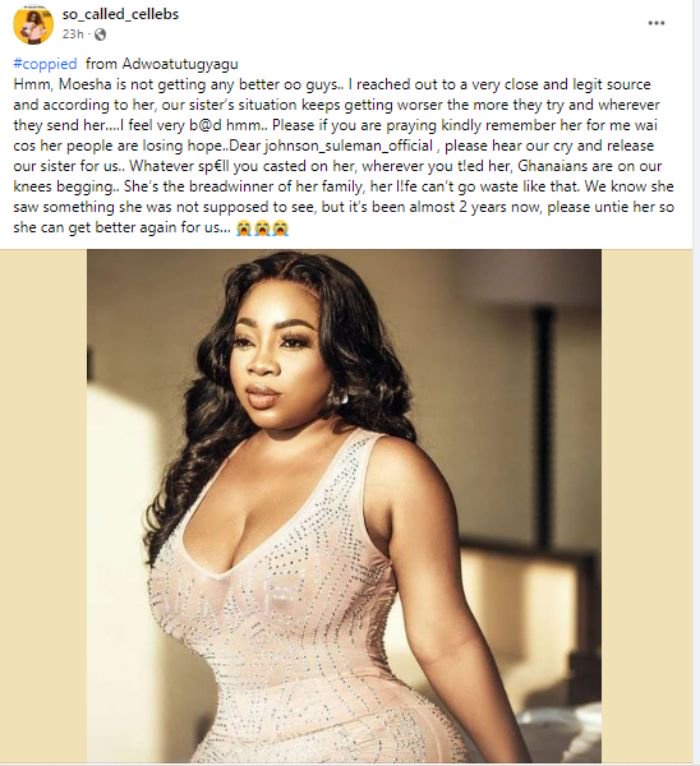This screenshot has width=700, height=766.
Task: Select the caption's last line ending in 'for us...'
Action: [x=122, y=228]
